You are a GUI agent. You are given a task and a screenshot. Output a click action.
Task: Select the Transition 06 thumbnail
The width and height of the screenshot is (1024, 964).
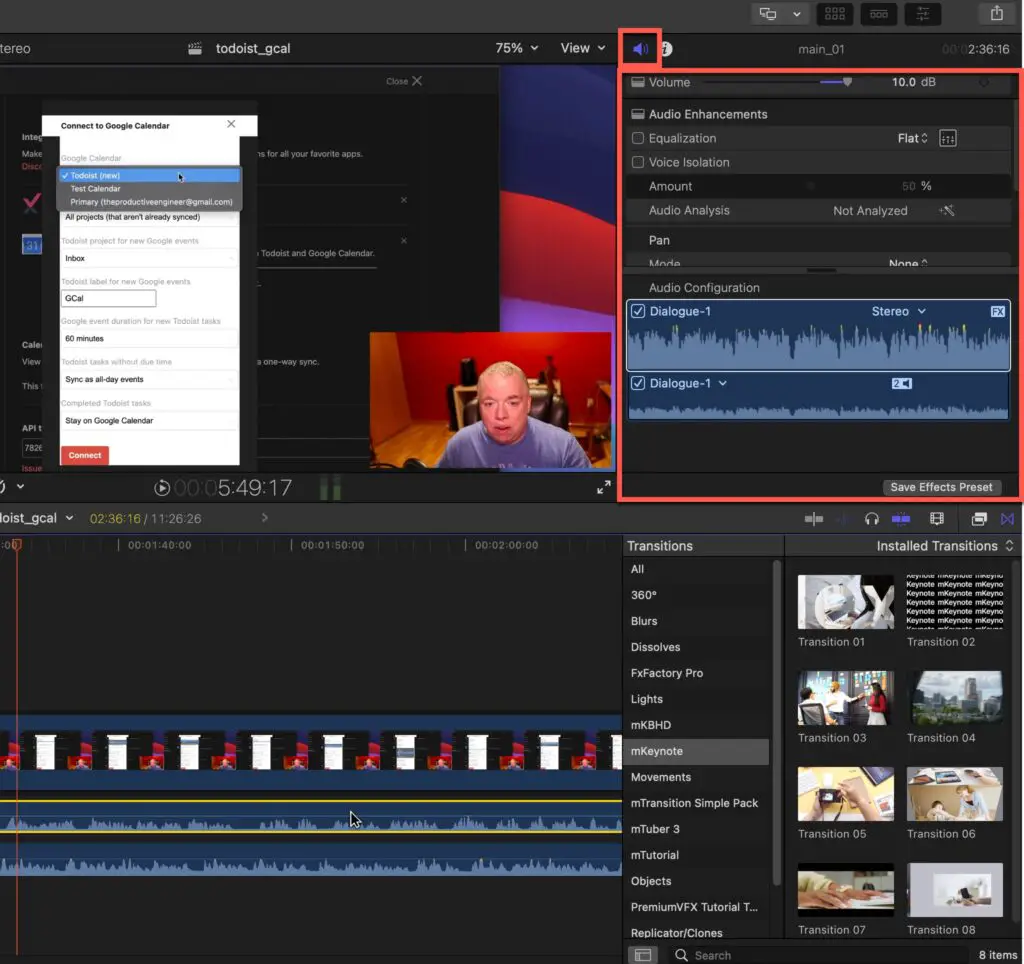pos(955,794)
